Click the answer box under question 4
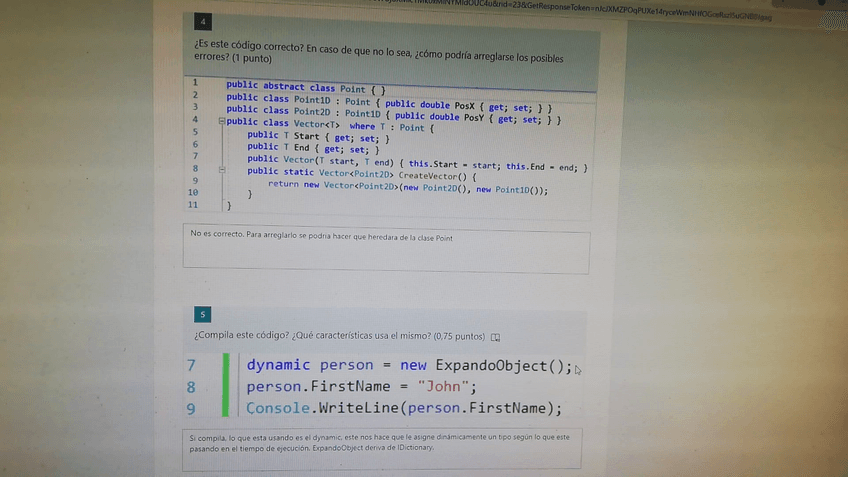Viewport: 848px width, 477px height. point(386,250)
